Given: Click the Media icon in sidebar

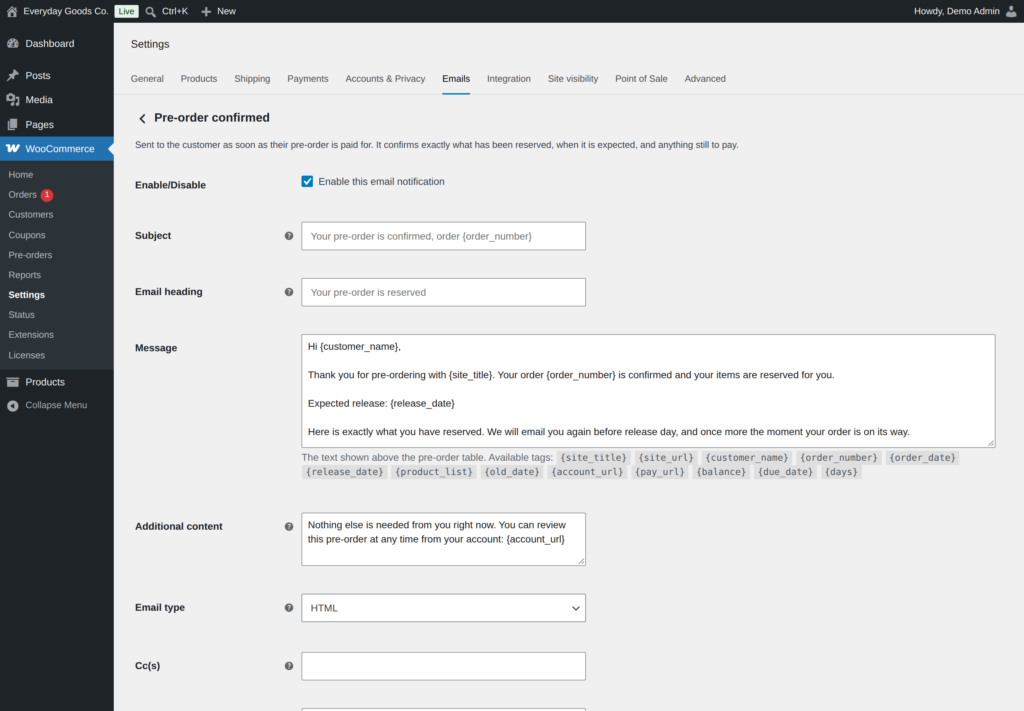Looking at the screenshot, I should point(13,100).
